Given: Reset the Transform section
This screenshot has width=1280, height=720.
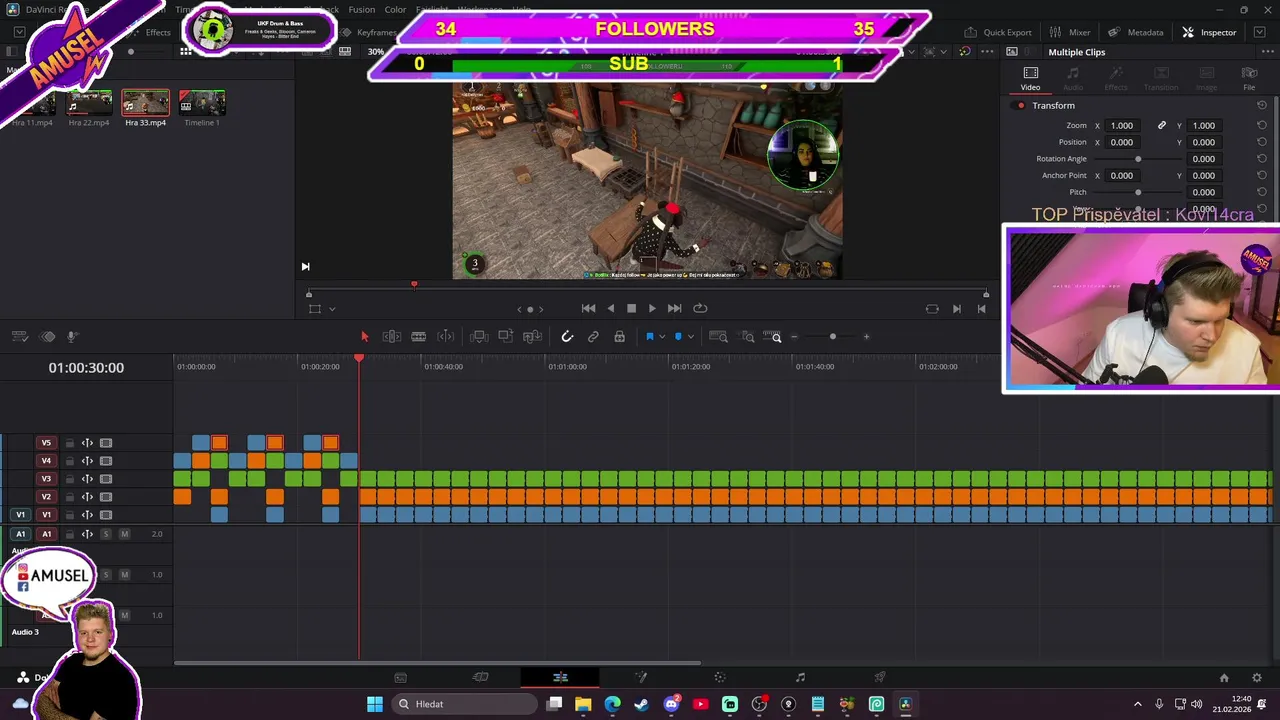Looking at the screenshot, I should coord(1262,106).
